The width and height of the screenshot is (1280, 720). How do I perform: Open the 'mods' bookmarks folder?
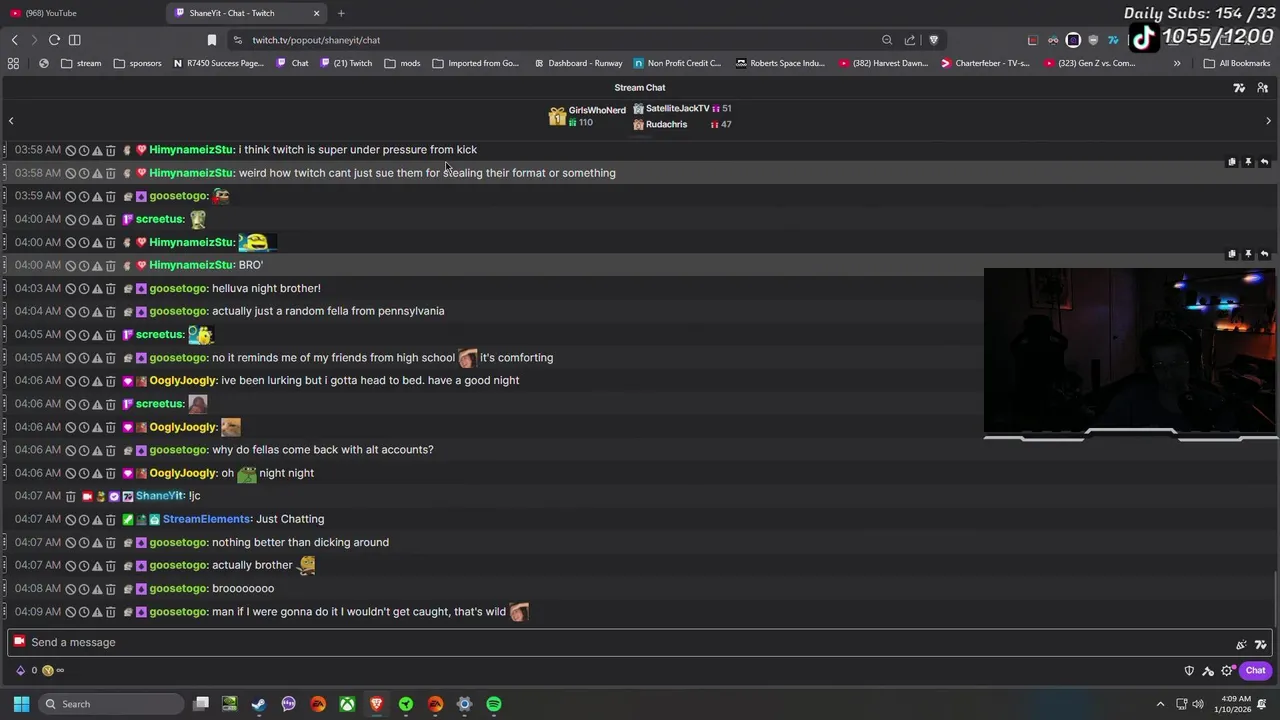[x=402, y=63]
